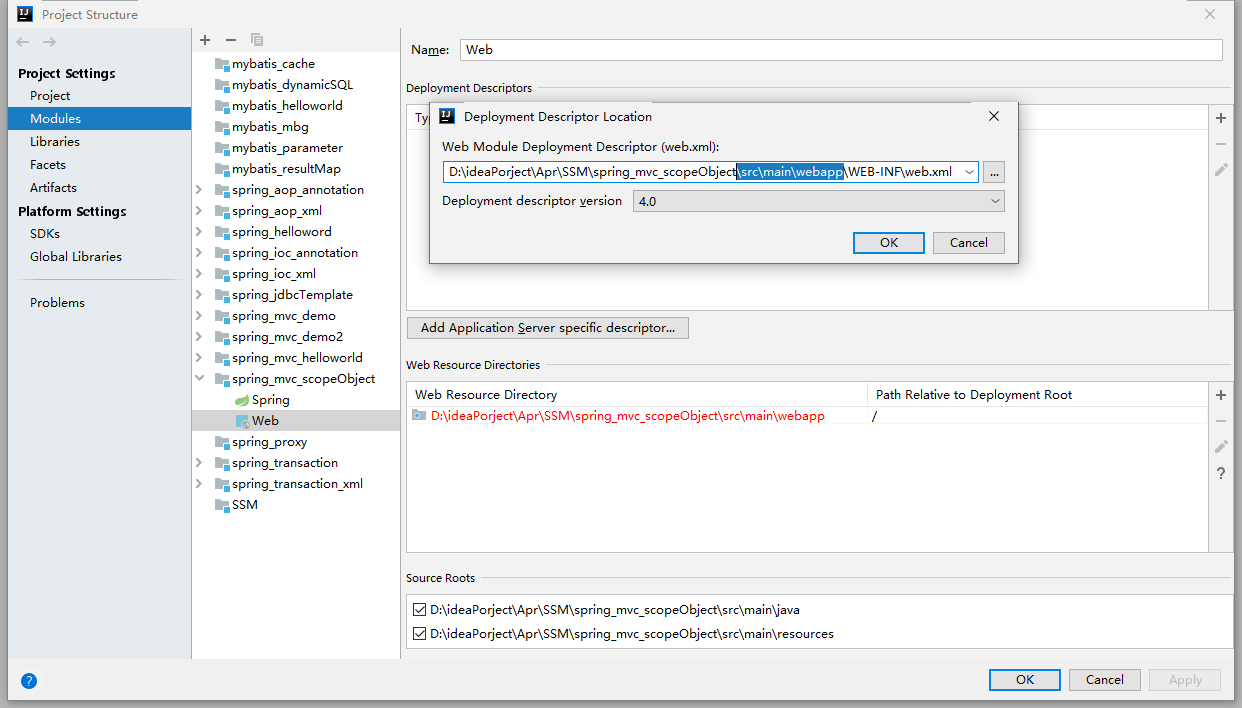Select the mybatis_mbg module

(x=270, y=127)
